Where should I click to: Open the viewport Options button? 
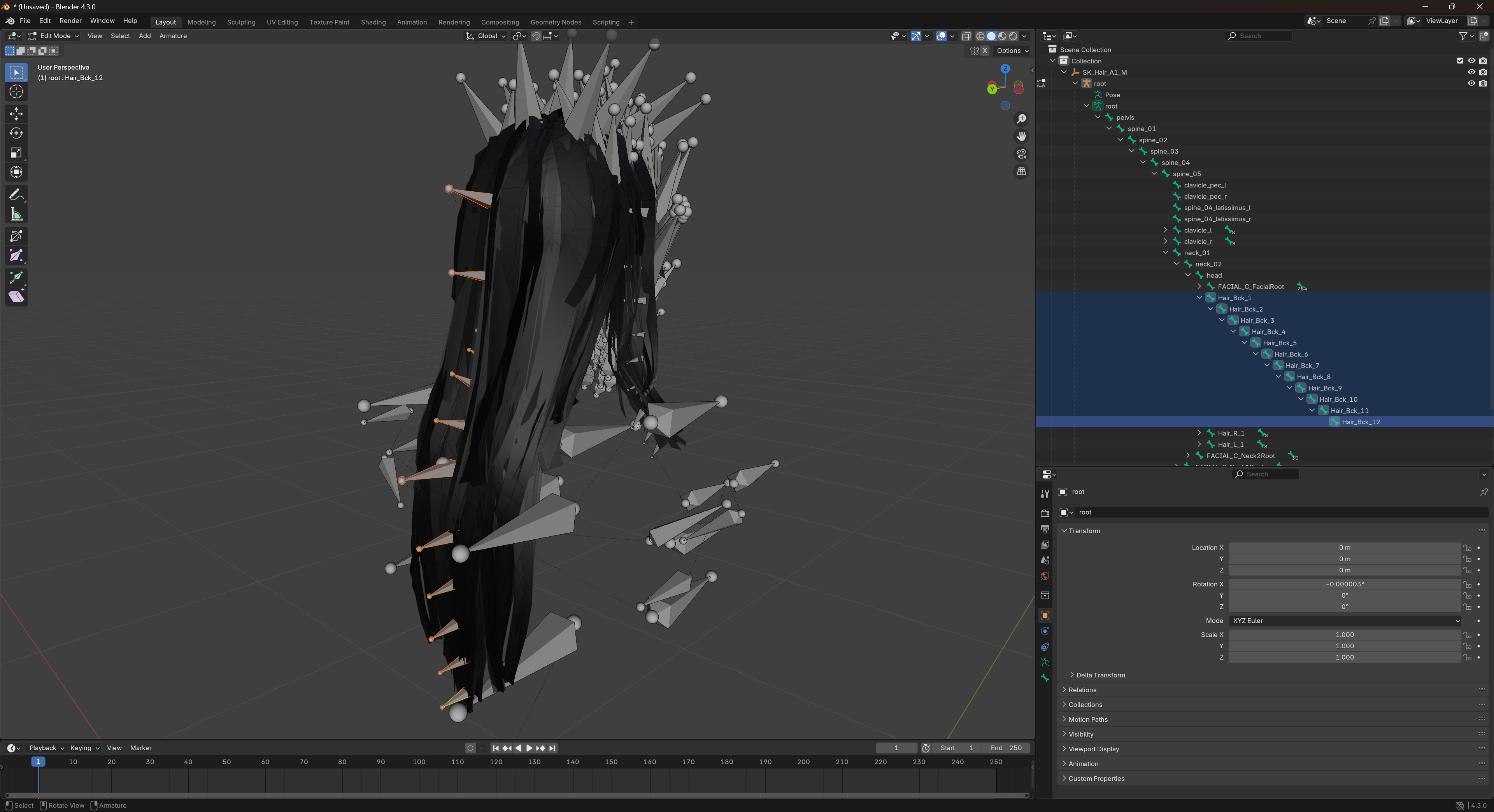(1013, 51)
